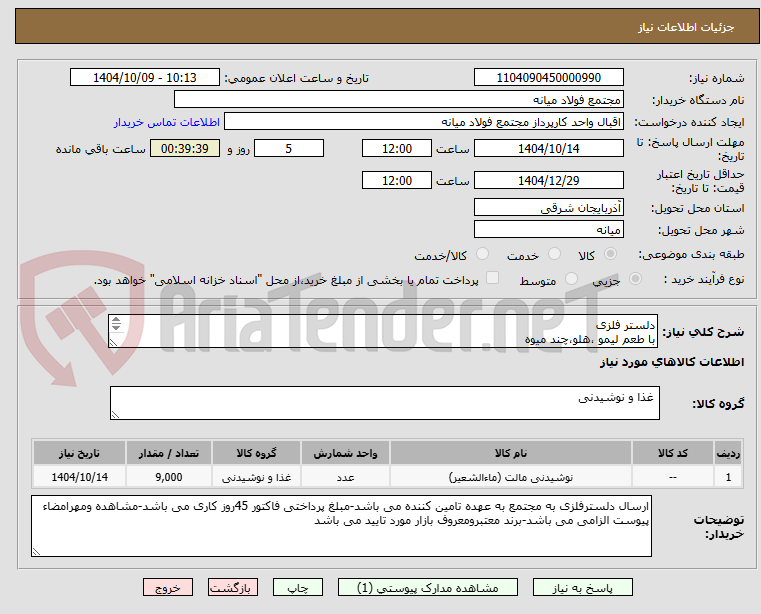This screenshot has height=614, width=761.
Task: Click the اطلاعات کالاهای مورد نیاز heading
Action: tap(672, 362)
